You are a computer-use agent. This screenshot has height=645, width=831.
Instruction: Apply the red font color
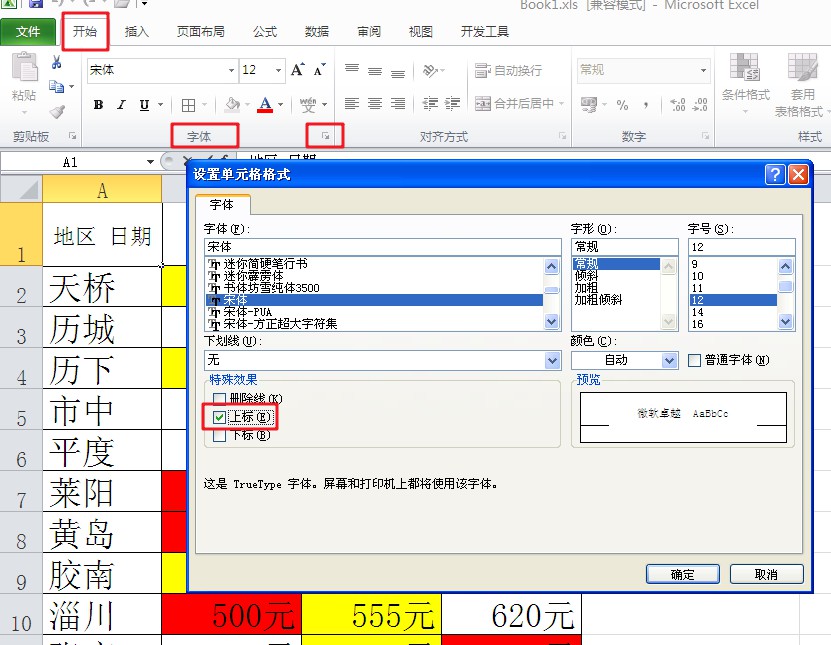(x=266, y=105)
